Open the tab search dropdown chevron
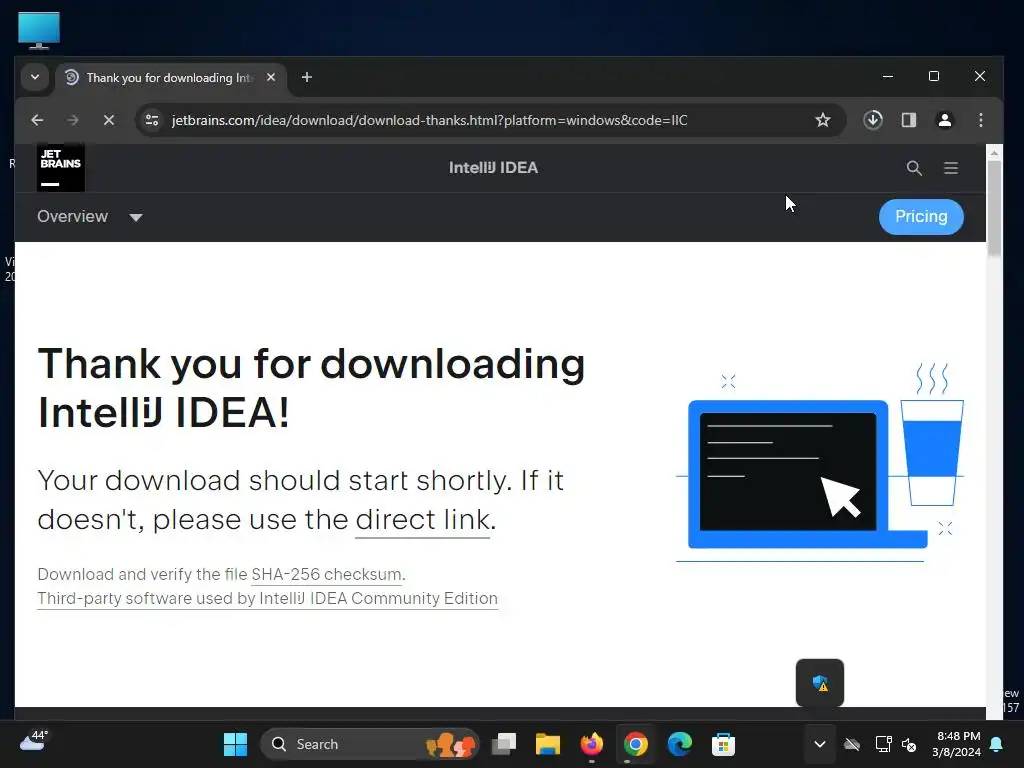The width and height of the screenshot is (1024, 768). point(35,77)
